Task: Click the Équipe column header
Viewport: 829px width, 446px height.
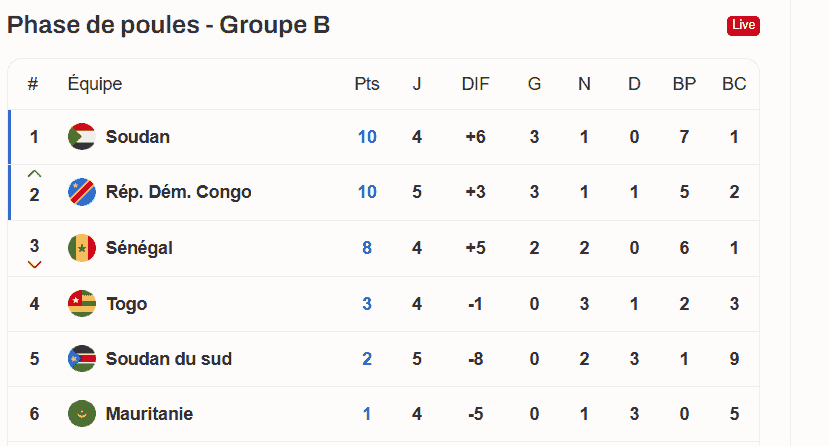Action: (x=95, y=83)
